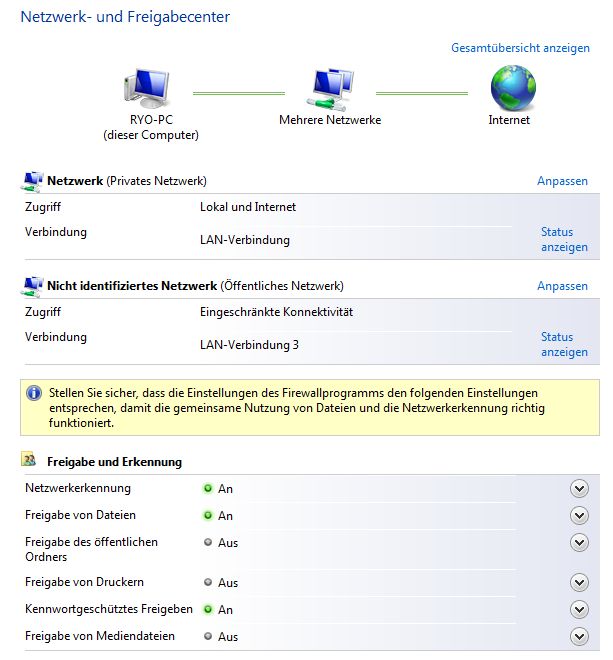Click the RYO-PC computer icon

coord(147,88)
